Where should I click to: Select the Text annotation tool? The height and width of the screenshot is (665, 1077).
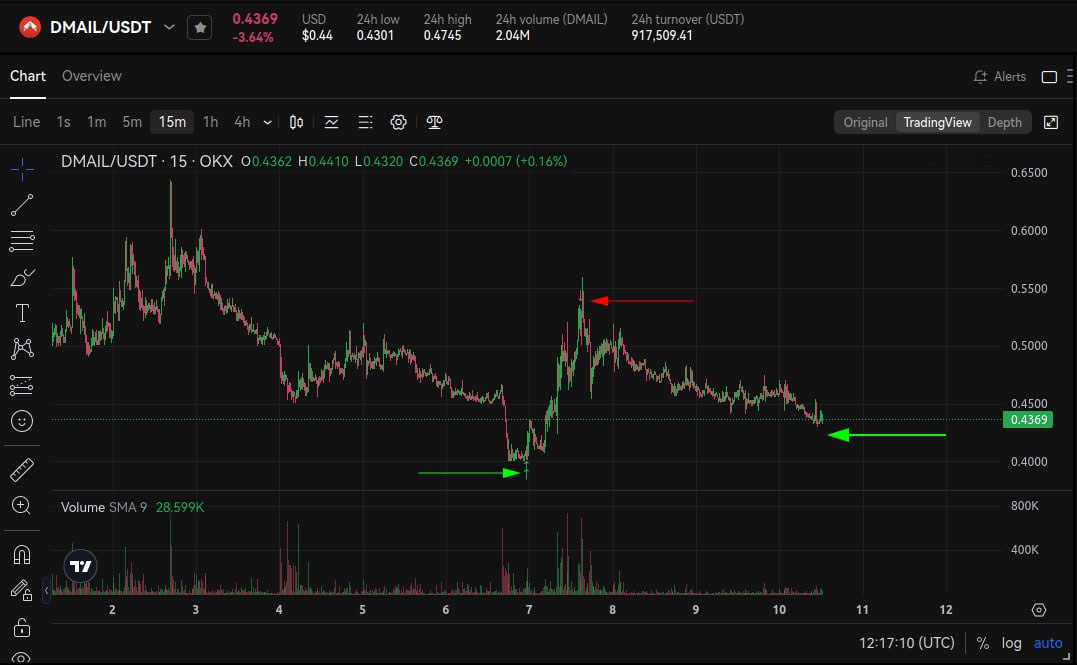22,313
